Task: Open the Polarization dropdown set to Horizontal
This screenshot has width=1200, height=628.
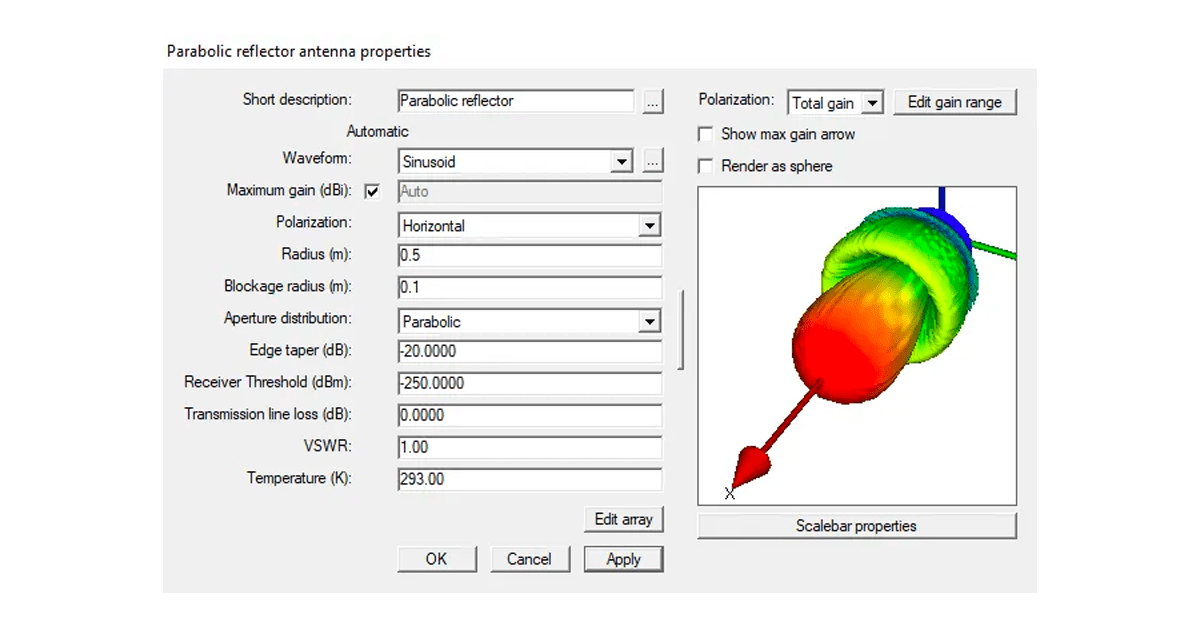Action: click(x=651, y=225)
